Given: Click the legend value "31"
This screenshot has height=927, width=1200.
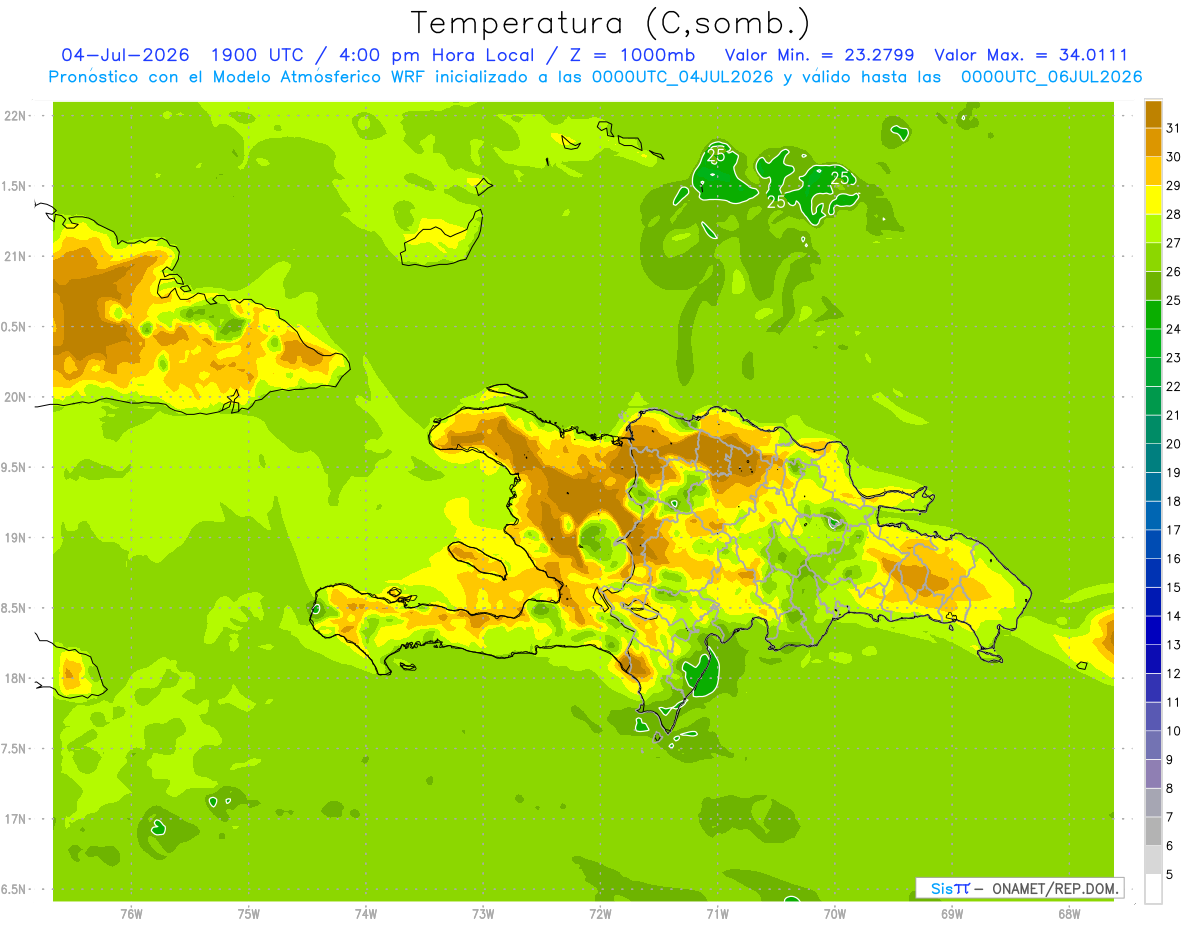Looking at the screenshot, I should (x=1174, y=128).
